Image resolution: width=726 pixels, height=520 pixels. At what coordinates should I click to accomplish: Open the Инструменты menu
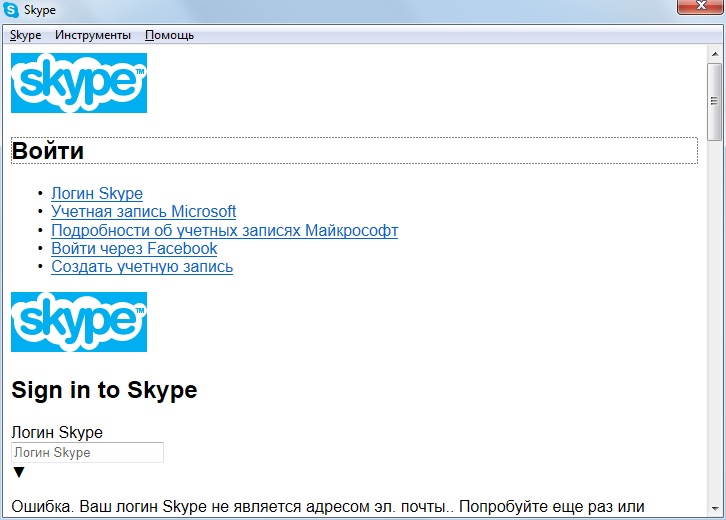click(x=93, y=35)
